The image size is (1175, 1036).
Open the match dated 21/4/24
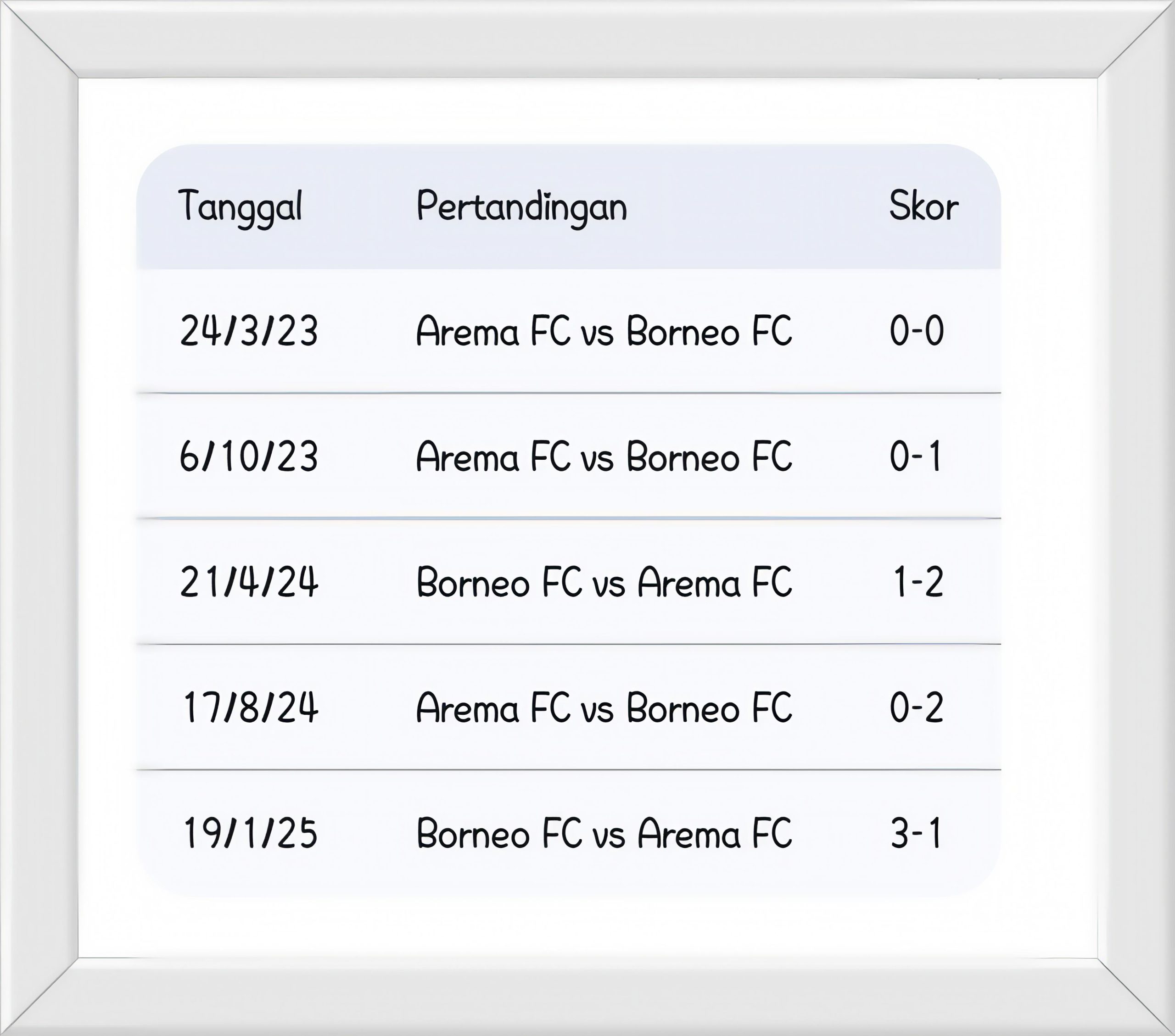pyautogui.click(x=604, y=583)
